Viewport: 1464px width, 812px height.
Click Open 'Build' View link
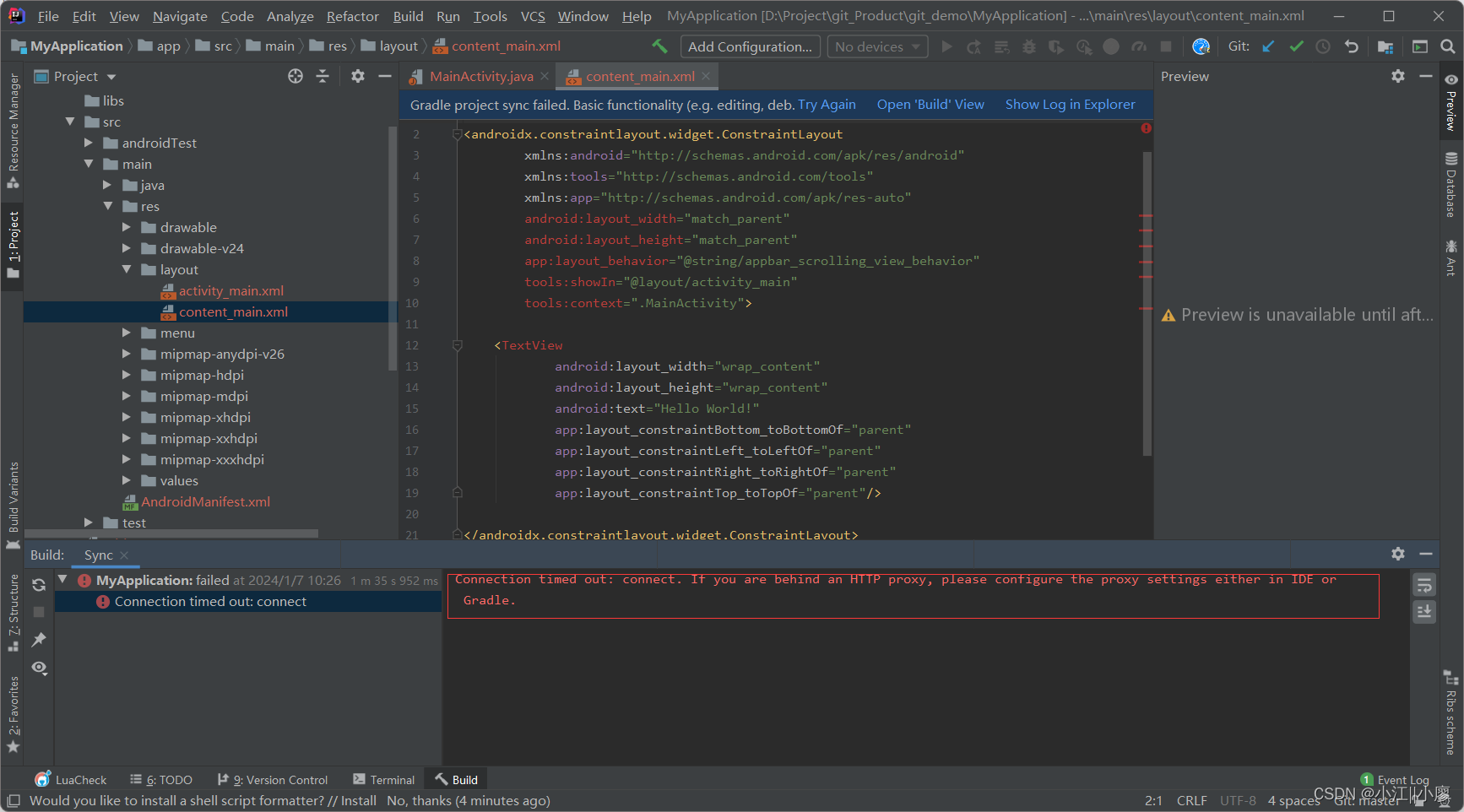tap(930, 105)
